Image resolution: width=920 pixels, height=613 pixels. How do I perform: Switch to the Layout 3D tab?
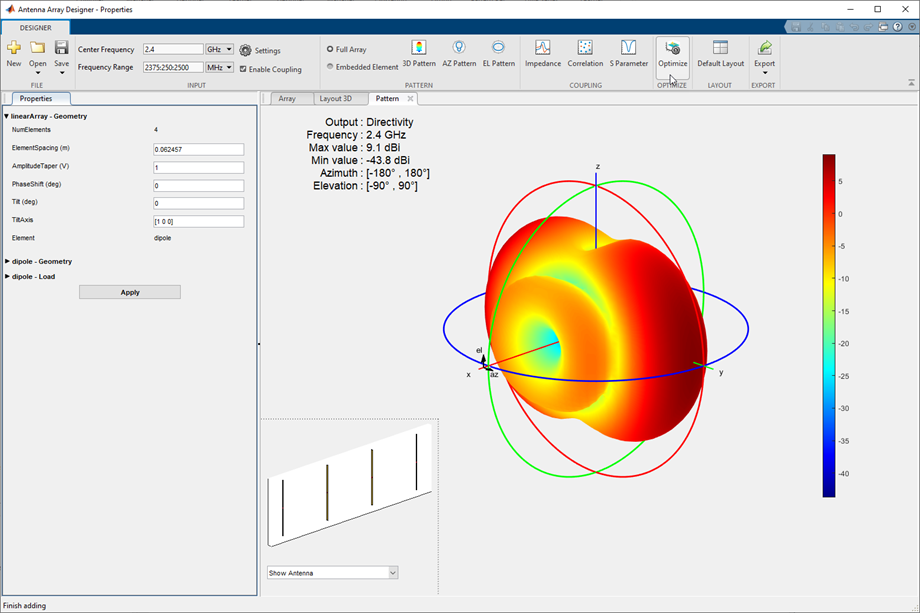(335, 99)
